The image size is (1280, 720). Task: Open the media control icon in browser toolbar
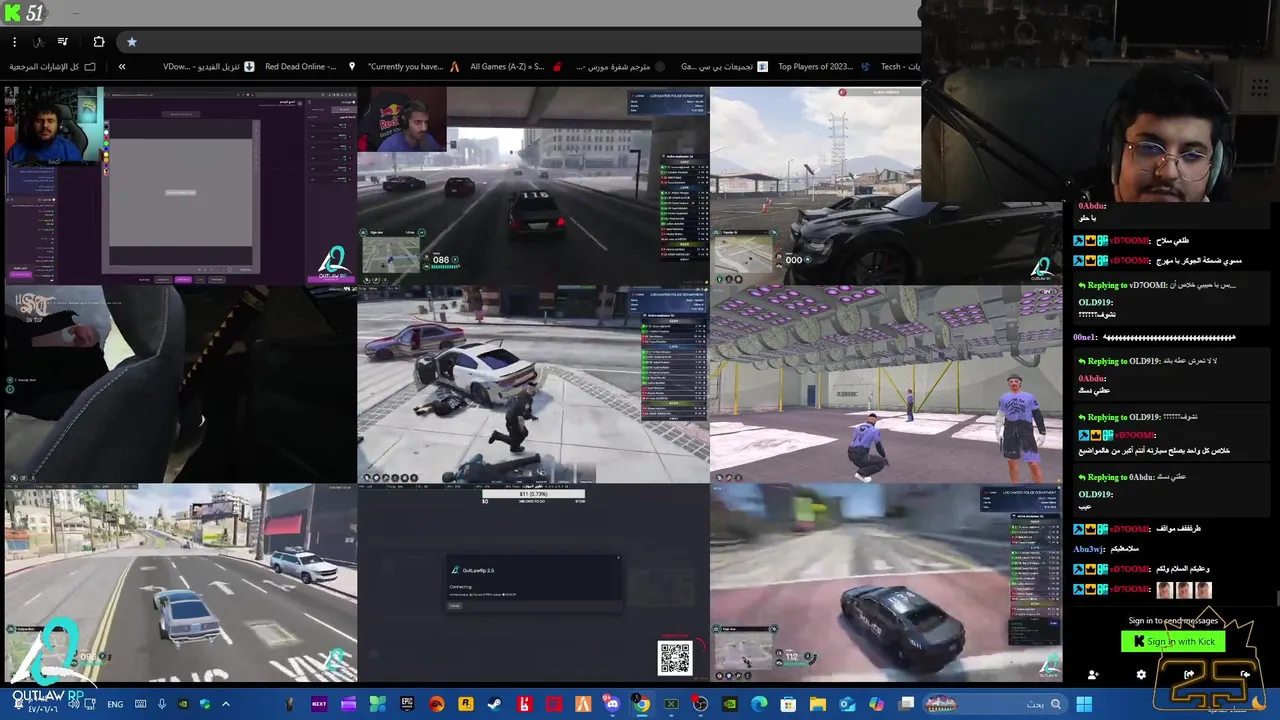pyautogui.click(x=62, y=42)
